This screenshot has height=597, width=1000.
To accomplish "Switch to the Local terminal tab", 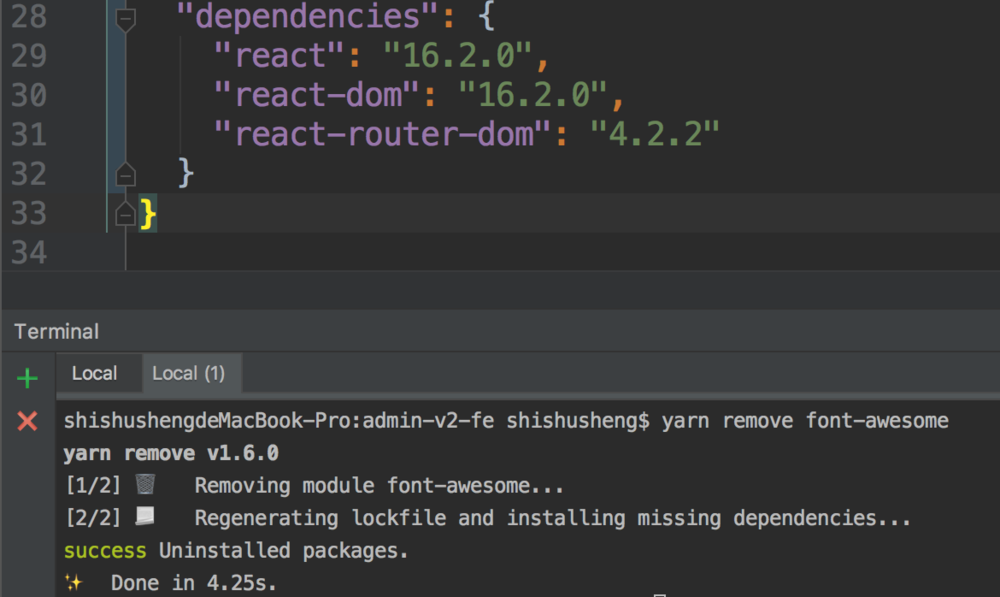I will point(94,373).
